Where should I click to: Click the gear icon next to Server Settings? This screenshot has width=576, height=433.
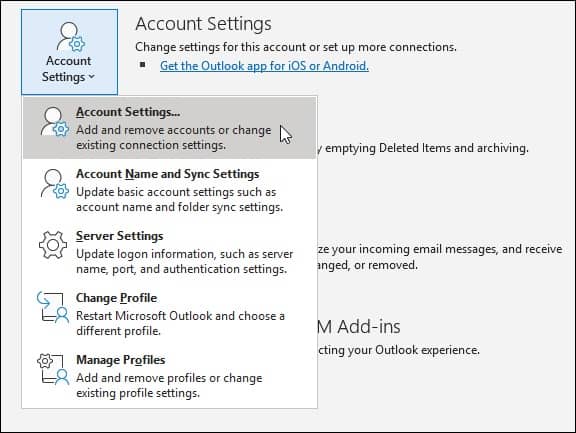tap(53, 245)
